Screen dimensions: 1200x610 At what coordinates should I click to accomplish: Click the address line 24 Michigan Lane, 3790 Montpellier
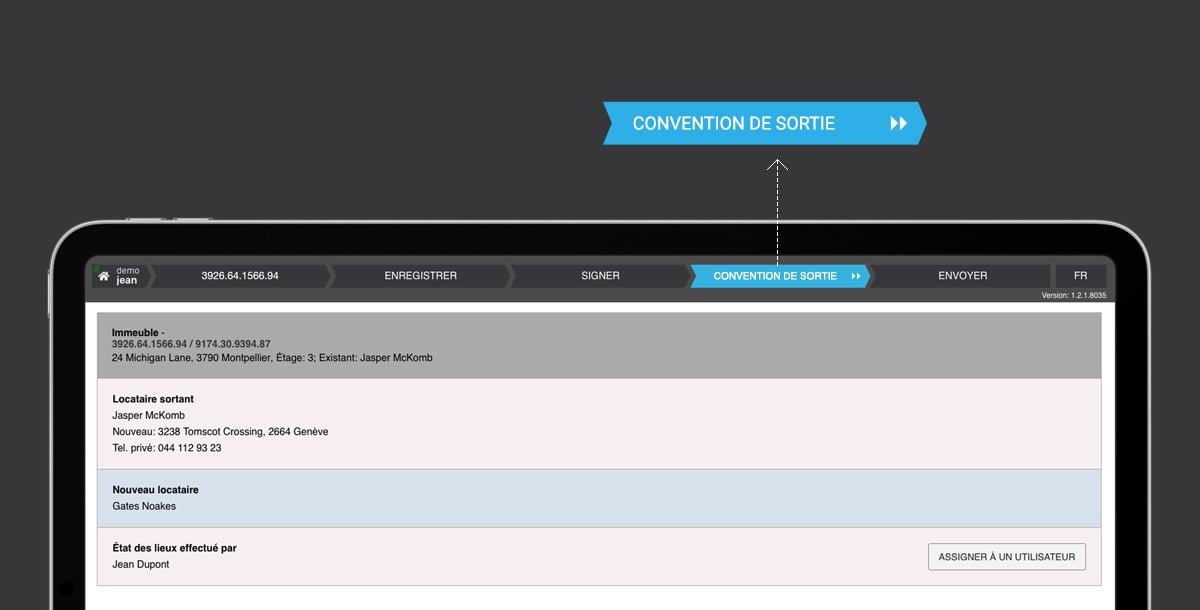(x=272, y=357)
